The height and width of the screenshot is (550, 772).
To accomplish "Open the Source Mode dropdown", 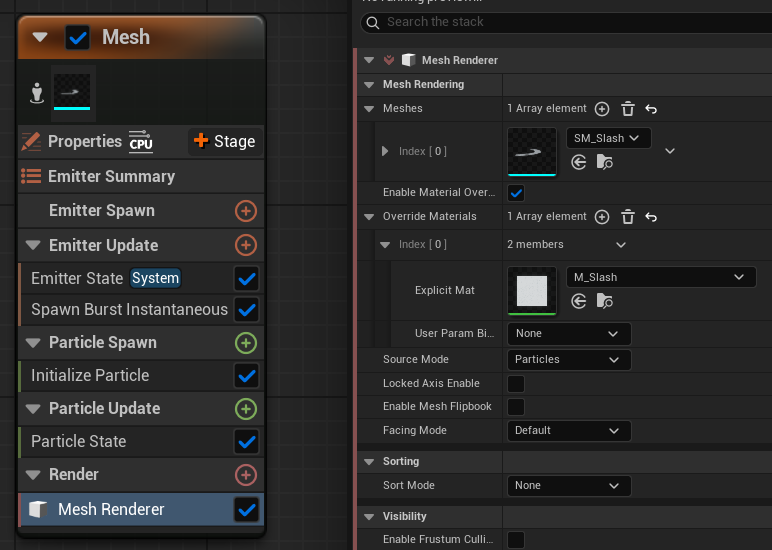I will [x=569, y=359].
